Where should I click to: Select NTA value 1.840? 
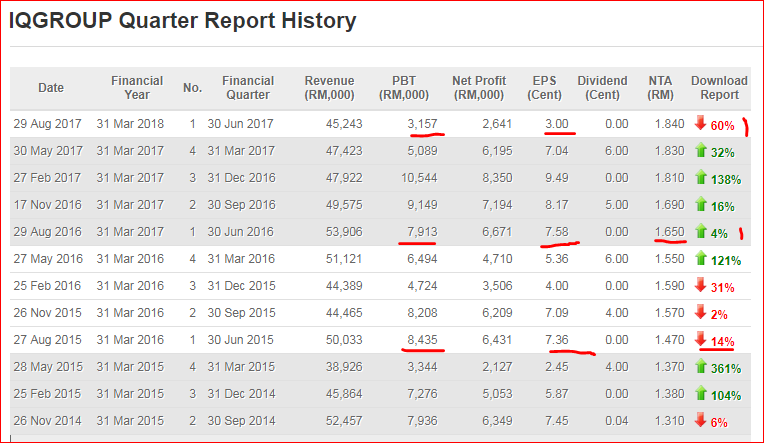point(669,124)
